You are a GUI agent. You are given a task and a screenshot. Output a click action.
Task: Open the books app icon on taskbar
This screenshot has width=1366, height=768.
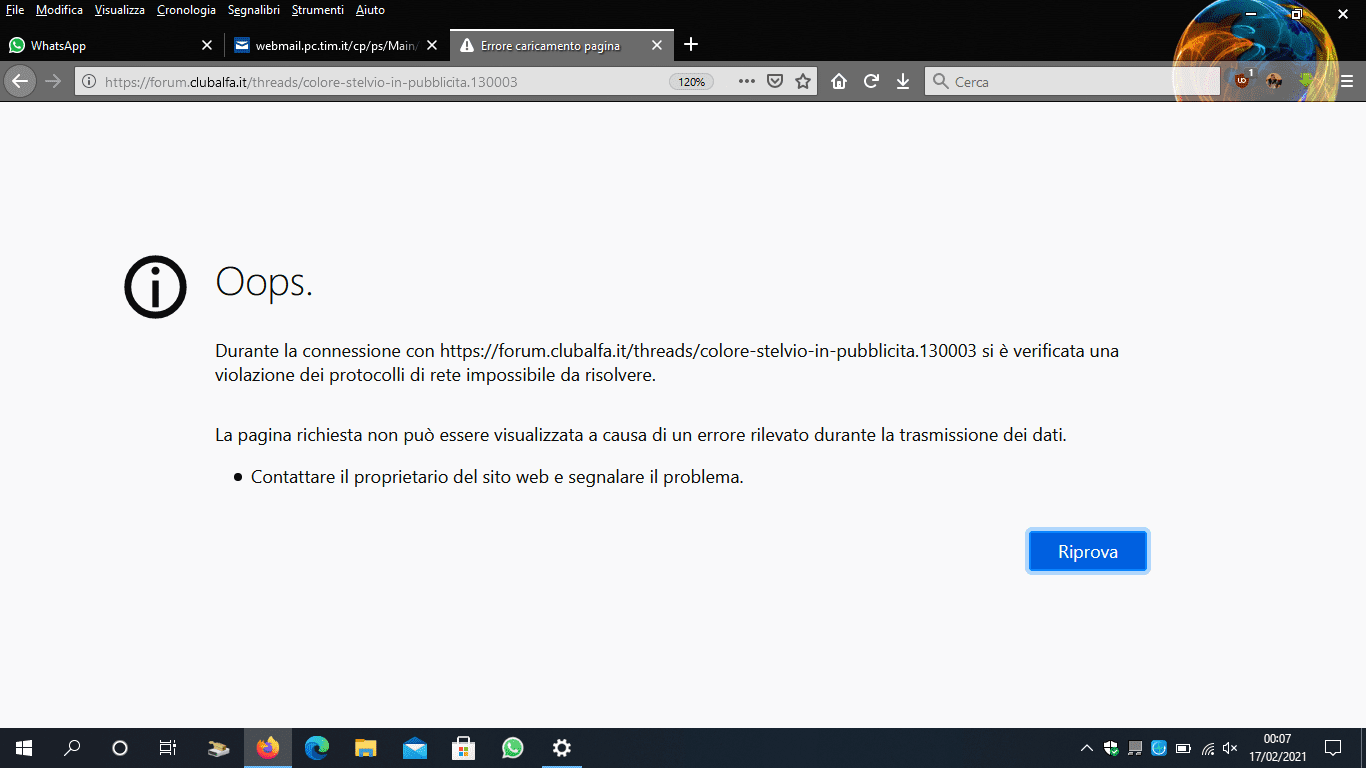tap(219, 748)
